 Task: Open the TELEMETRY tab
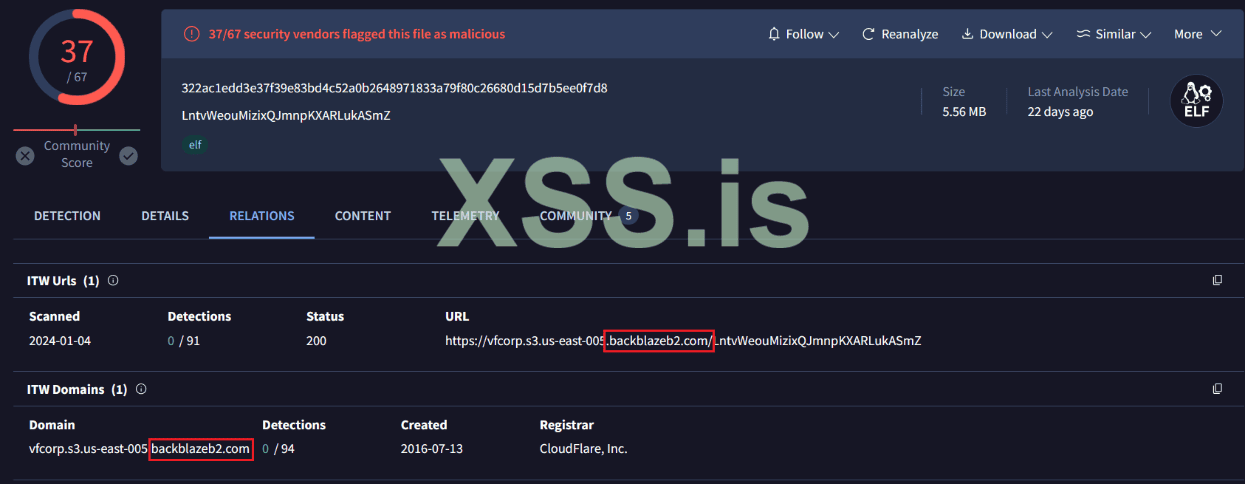point(465,216)
